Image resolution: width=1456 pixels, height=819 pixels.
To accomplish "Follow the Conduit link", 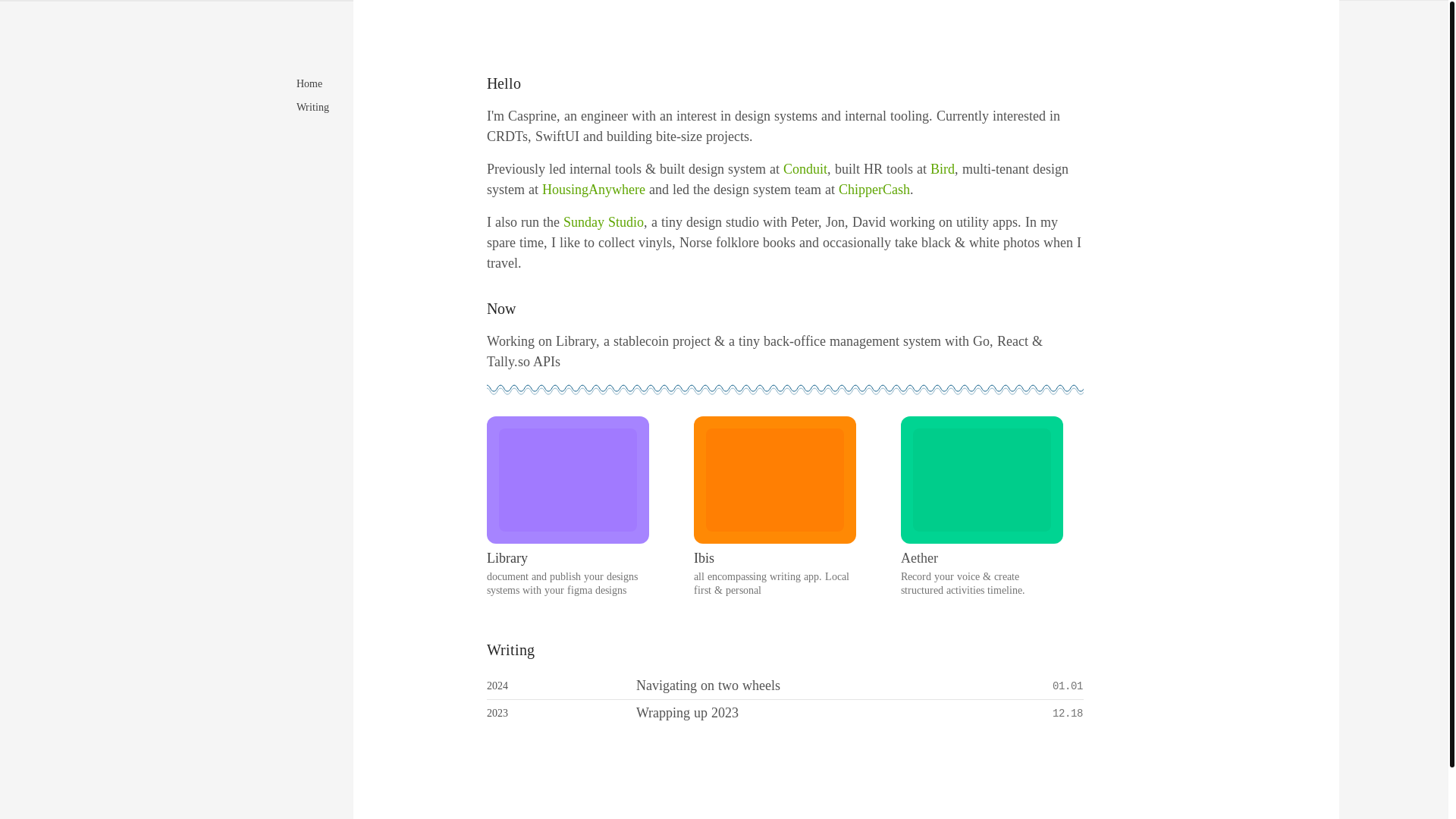I will click(x=805, y=169).
